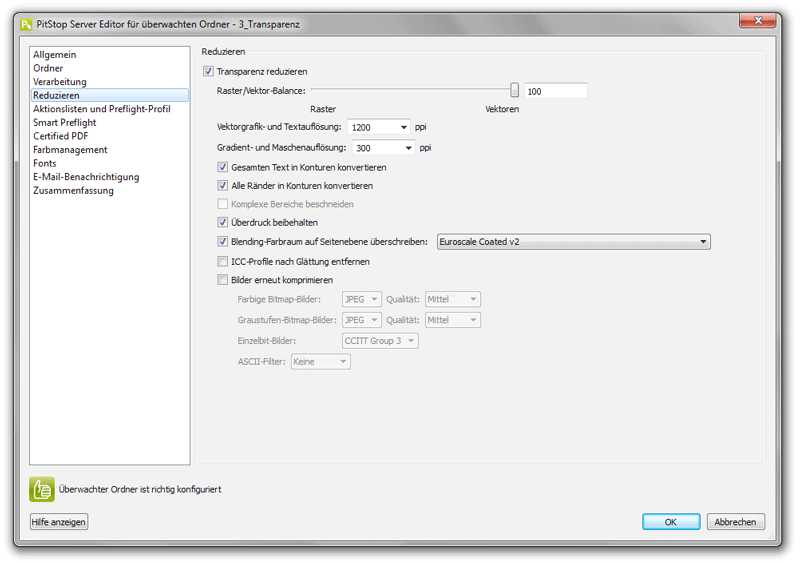Enable Bilder erneut komprimieren checkbox
Image resolution: width=800 pixels, height=564 pixels.
tap(222, 280)
